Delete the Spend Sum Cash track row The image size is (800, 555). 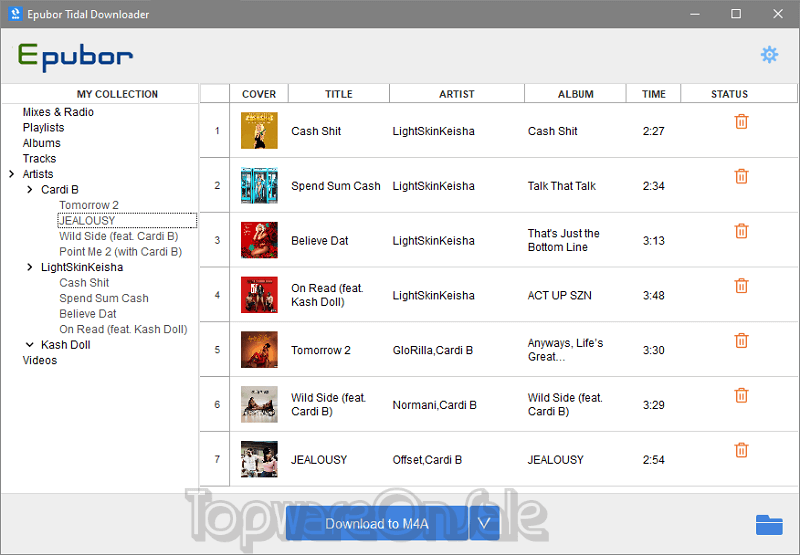click(x=741, y=176)
